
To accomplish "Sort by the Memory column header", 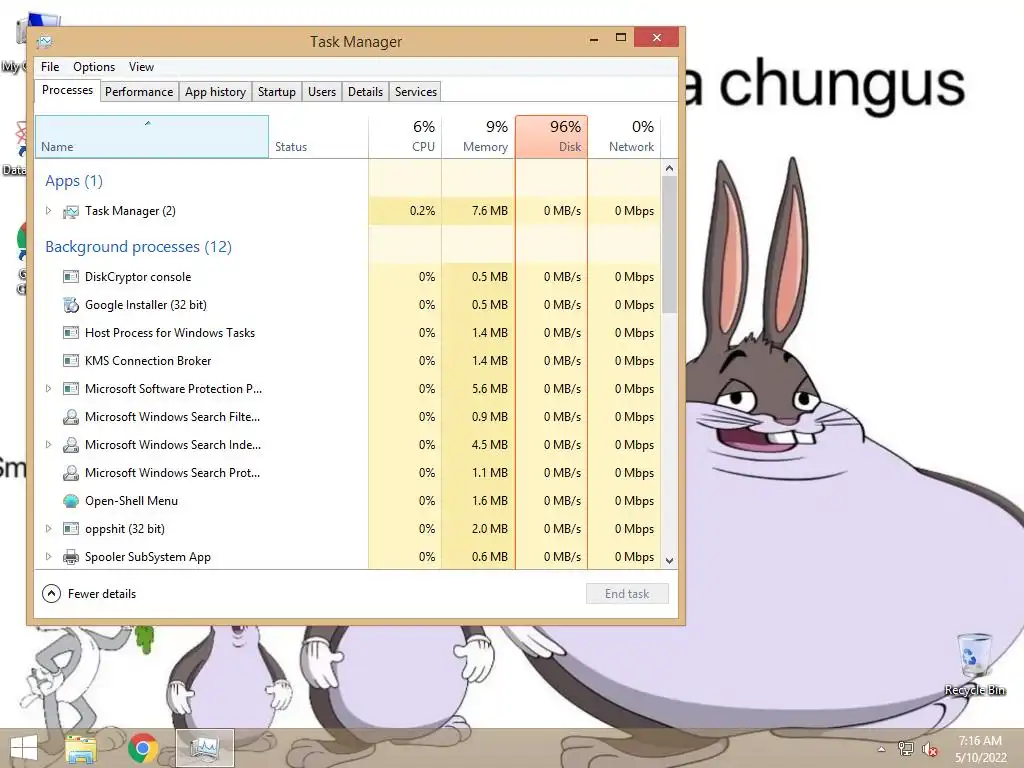I will [x=479, y=136].
